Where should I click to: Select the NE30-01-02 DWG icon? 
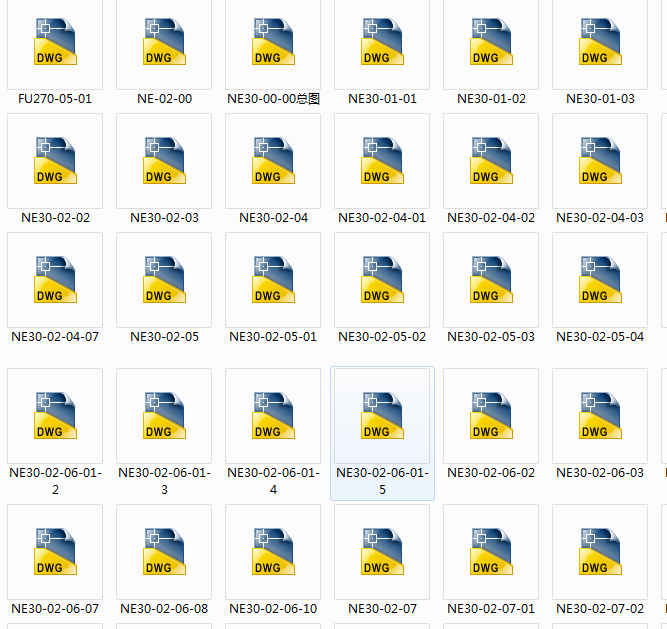(491, 42)
